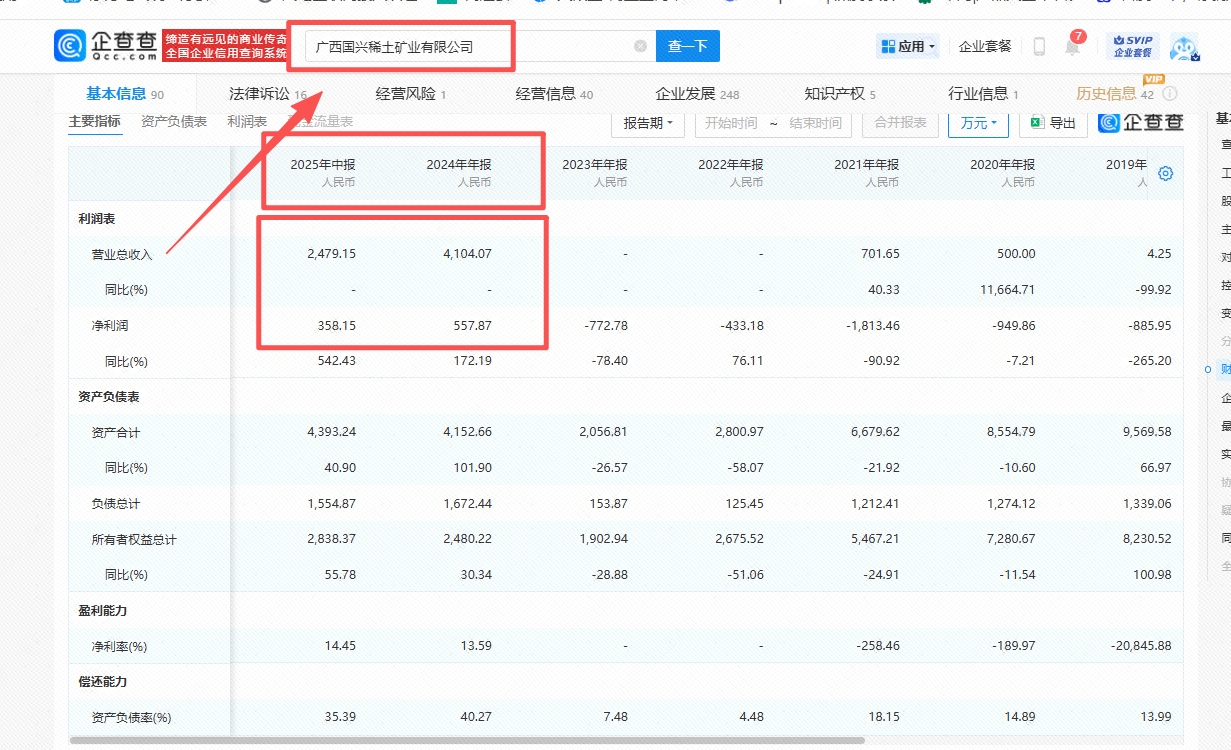This screenshot has height=750, width=1231.
Task: Click the Qcc 企查查 logo
Action: pyautogui.click(x=107, y=46)
